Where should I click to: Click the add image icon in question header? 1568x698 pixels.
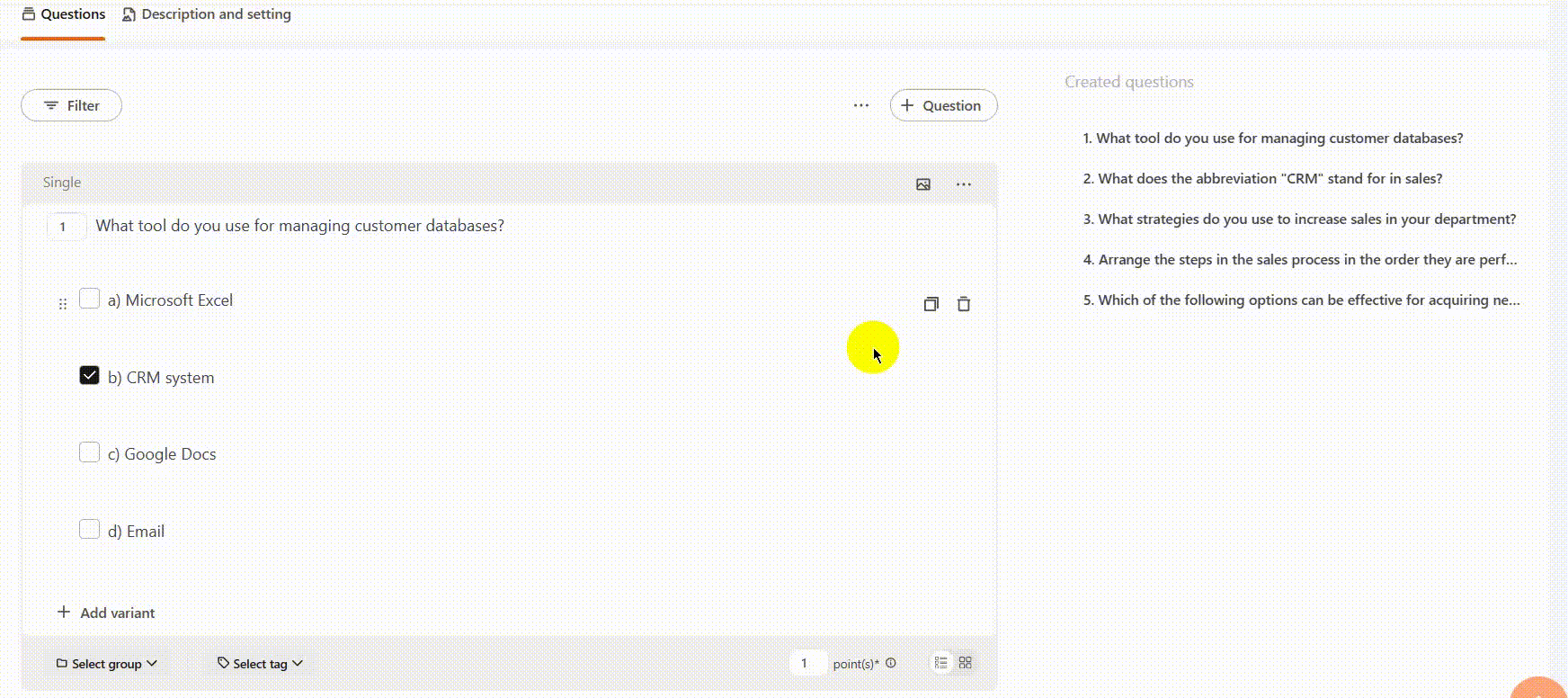click(x=923, y=184)
